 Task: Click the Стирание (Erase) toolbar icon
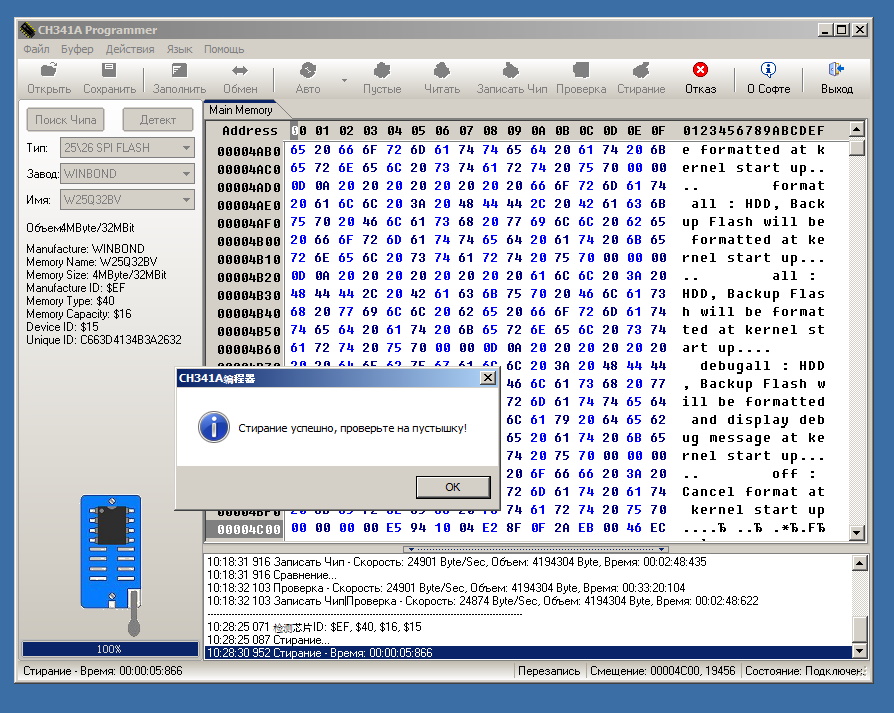click(x=641, y=71)
